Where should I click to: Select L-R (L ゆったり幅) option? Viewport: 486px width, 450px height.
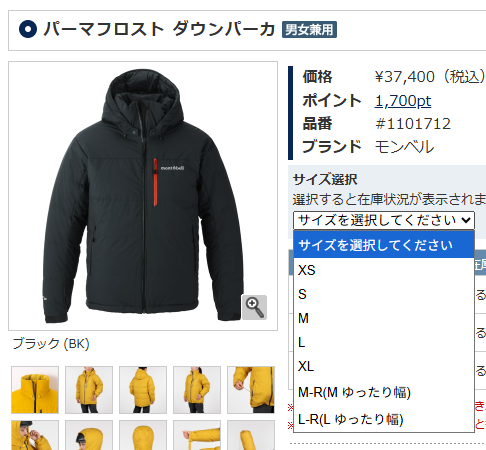click(384, 419)
